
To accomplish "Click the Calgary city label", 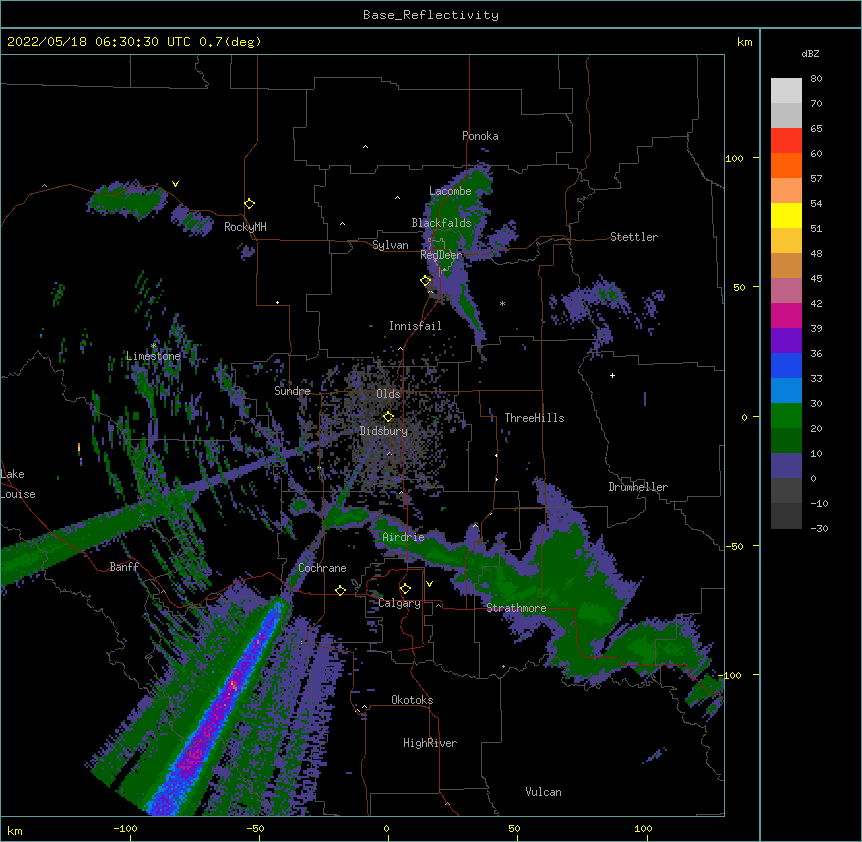I will point(399,603).
